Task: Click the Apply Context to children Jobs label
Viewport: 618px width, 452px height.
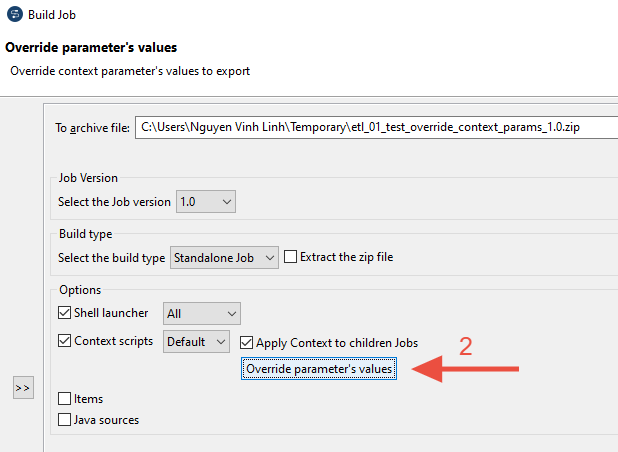Action: point(337,343)
